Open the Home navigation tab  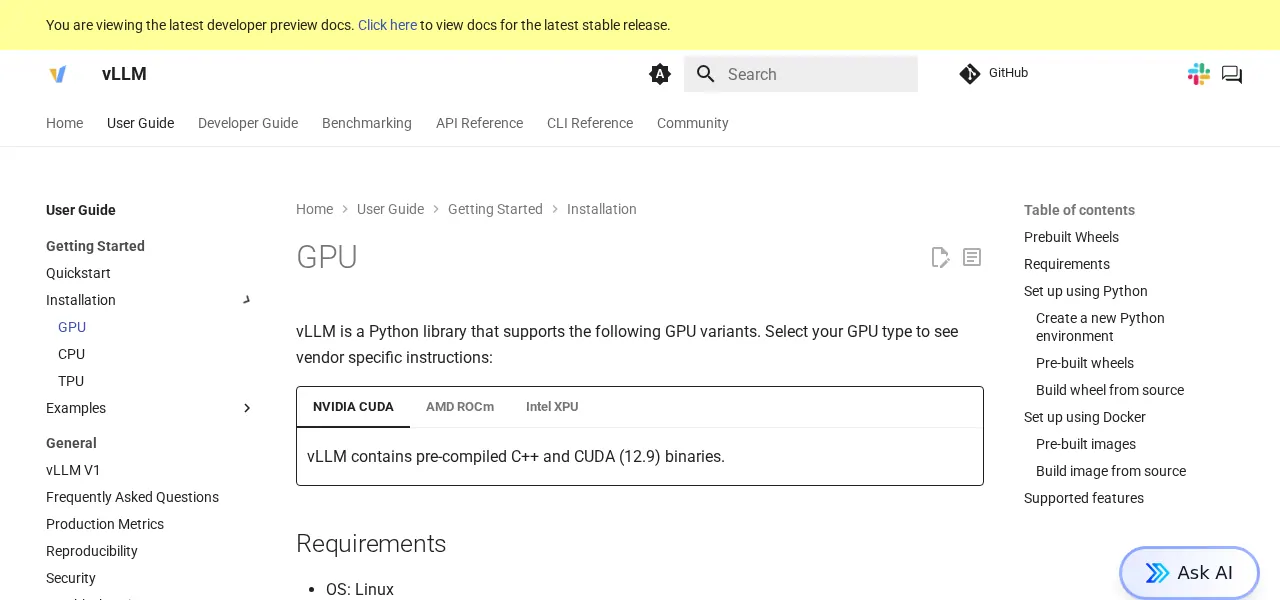[x=64, y=123]
